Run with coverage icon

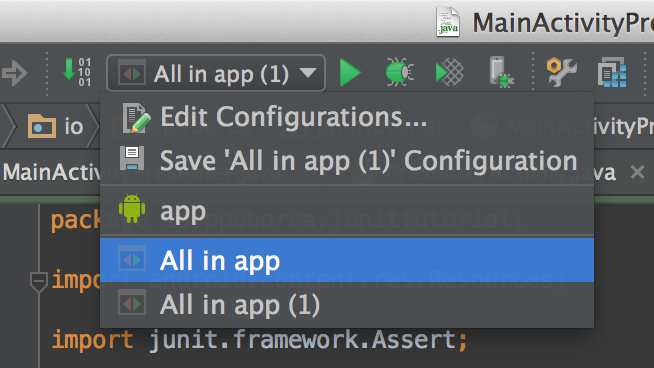(449, 73)
